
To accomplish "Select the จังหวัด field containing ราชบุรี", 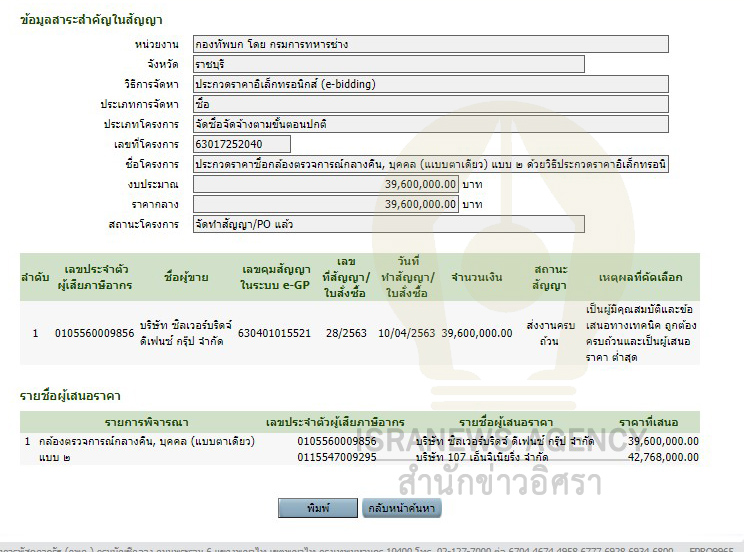I will click(389, 64).
